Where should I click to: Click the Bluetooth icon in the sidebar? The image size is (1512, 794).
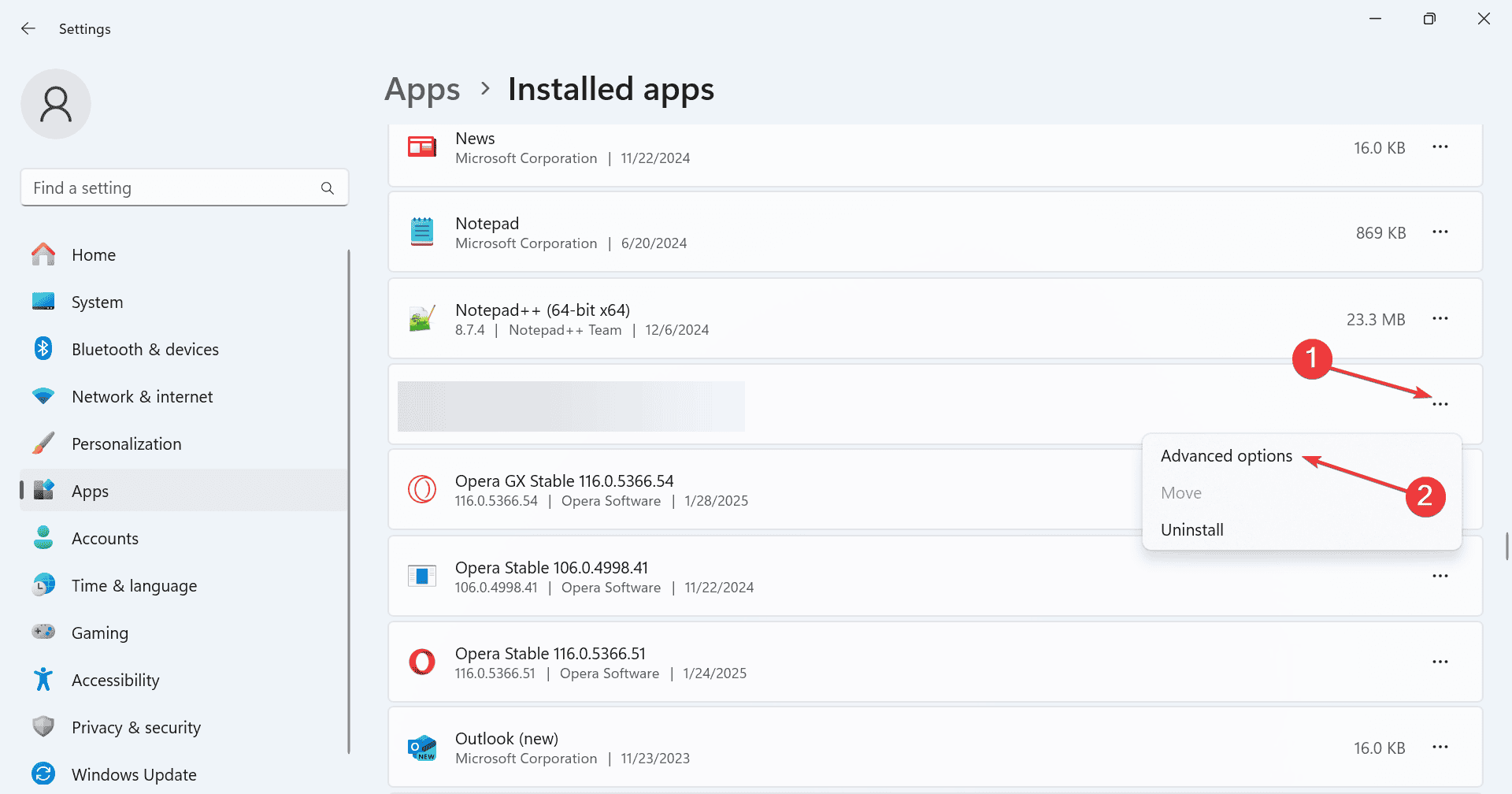click(43, 349)
